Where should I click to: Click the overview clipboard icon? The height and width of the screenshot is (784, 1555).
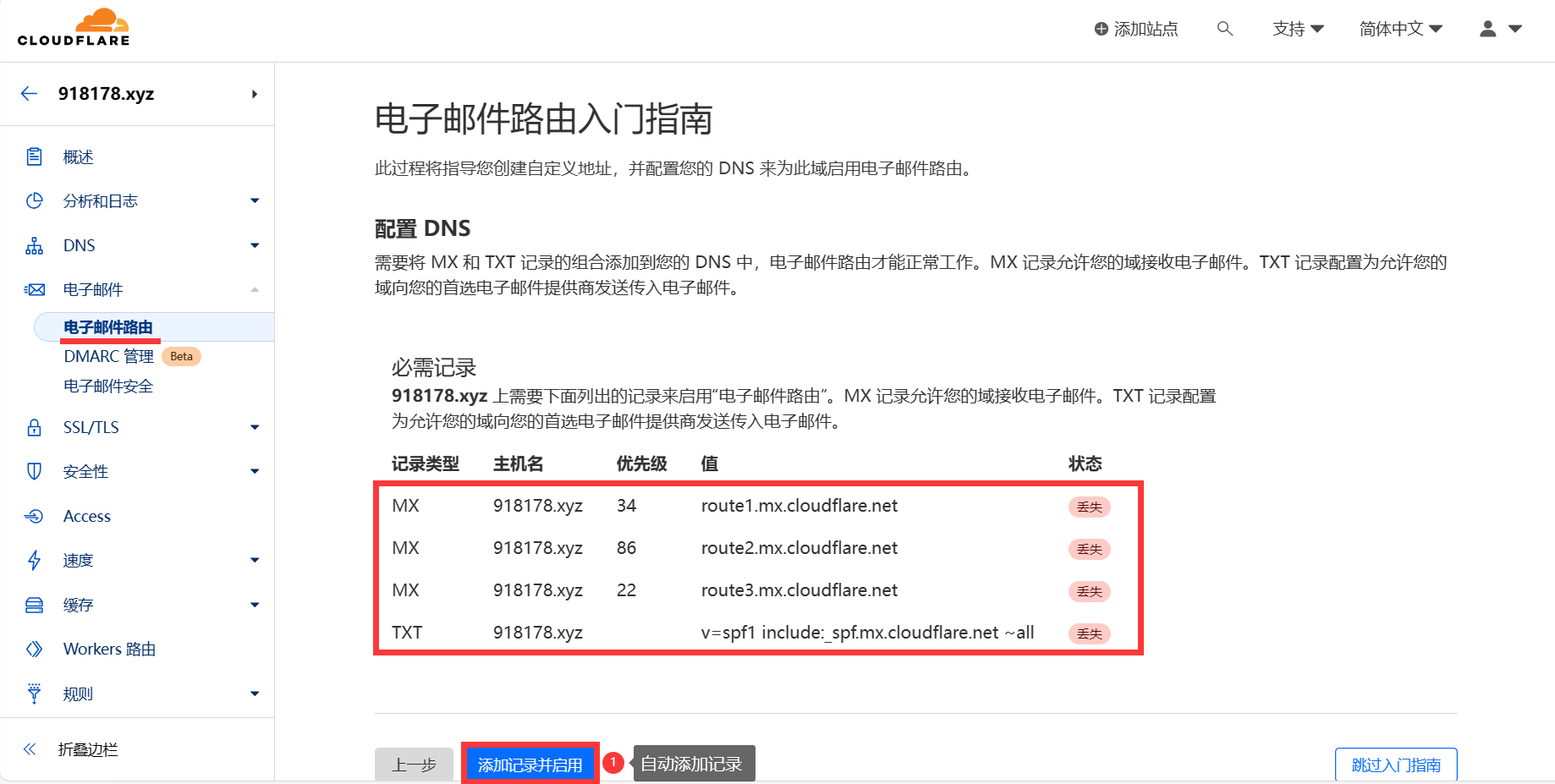pos(34,156)
